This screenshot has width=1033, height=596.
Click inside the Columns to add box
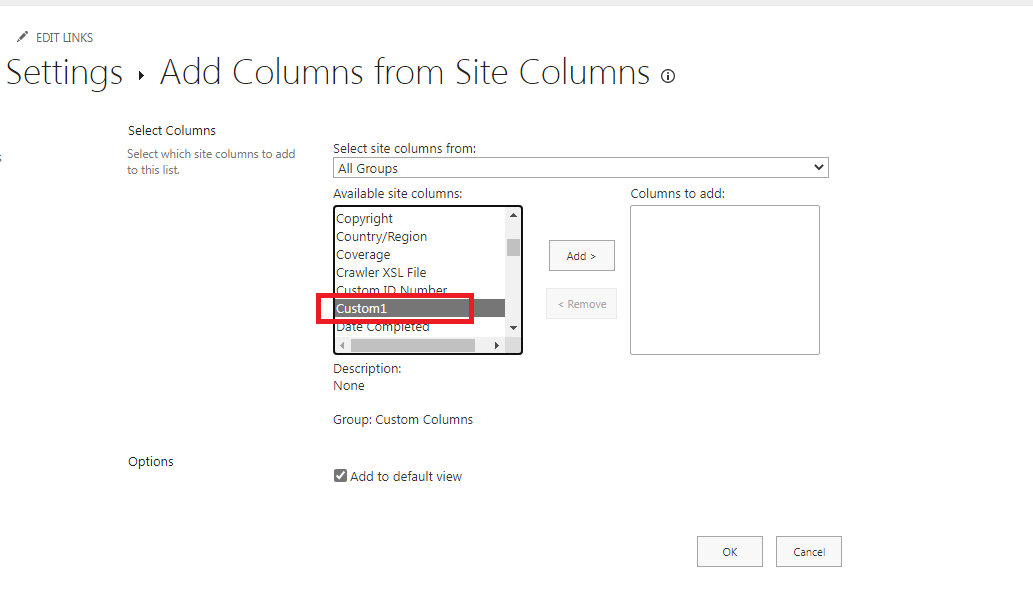pos(725,280)
